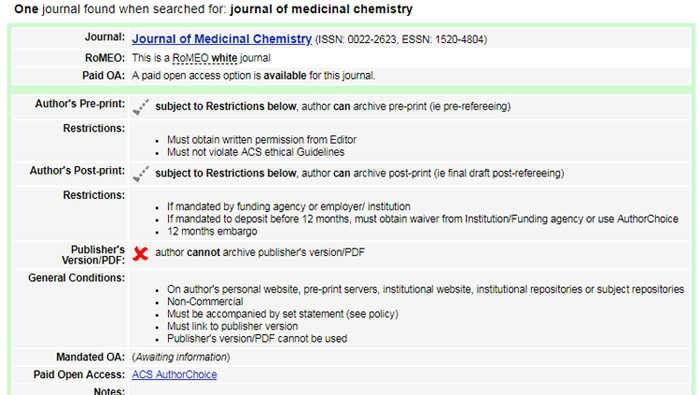Click the Mandated OA label
The height and width of the screenshot is (395, 700).
(91, 357)
